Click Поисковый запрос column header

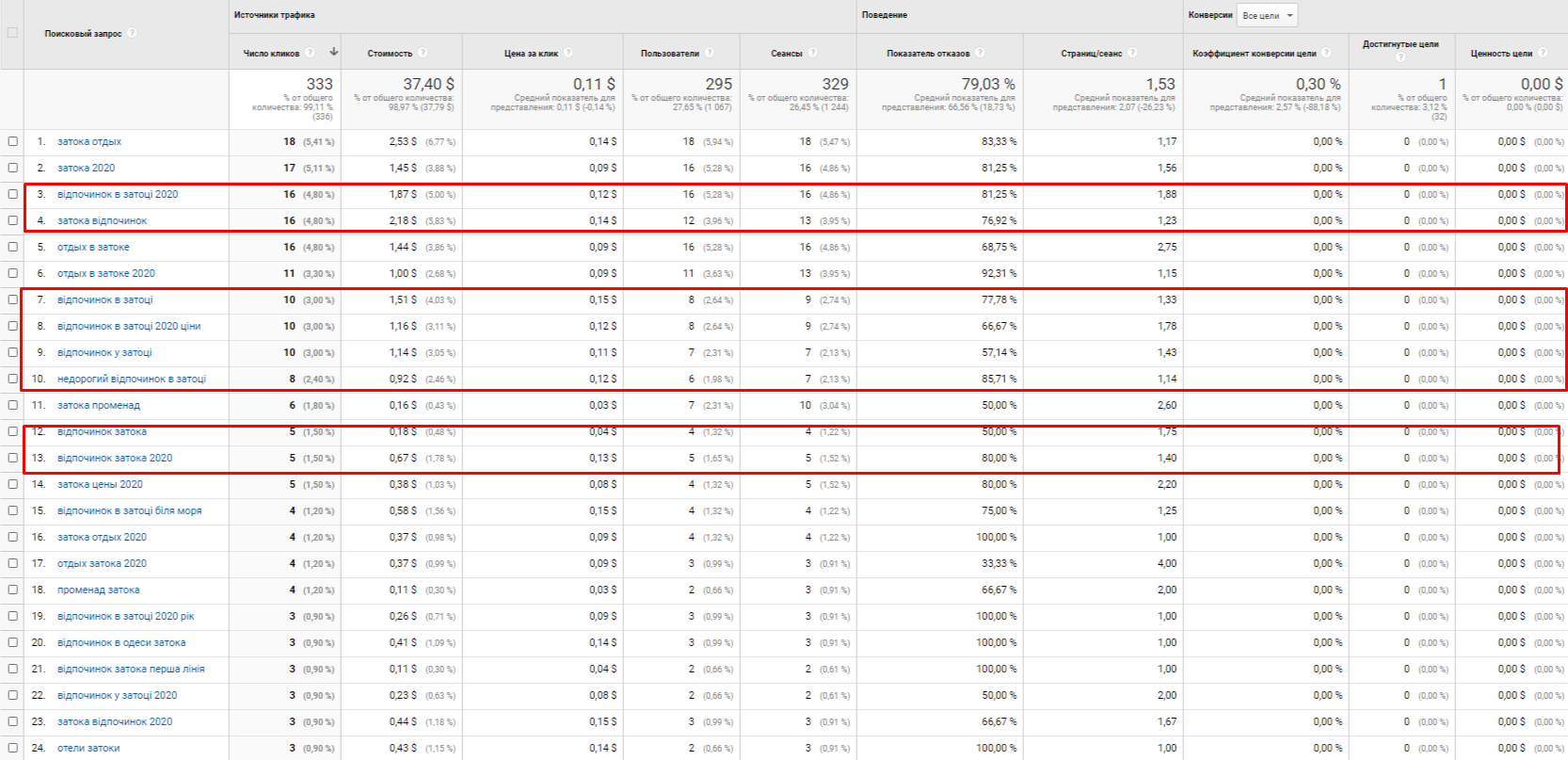(x=83, y=34)
